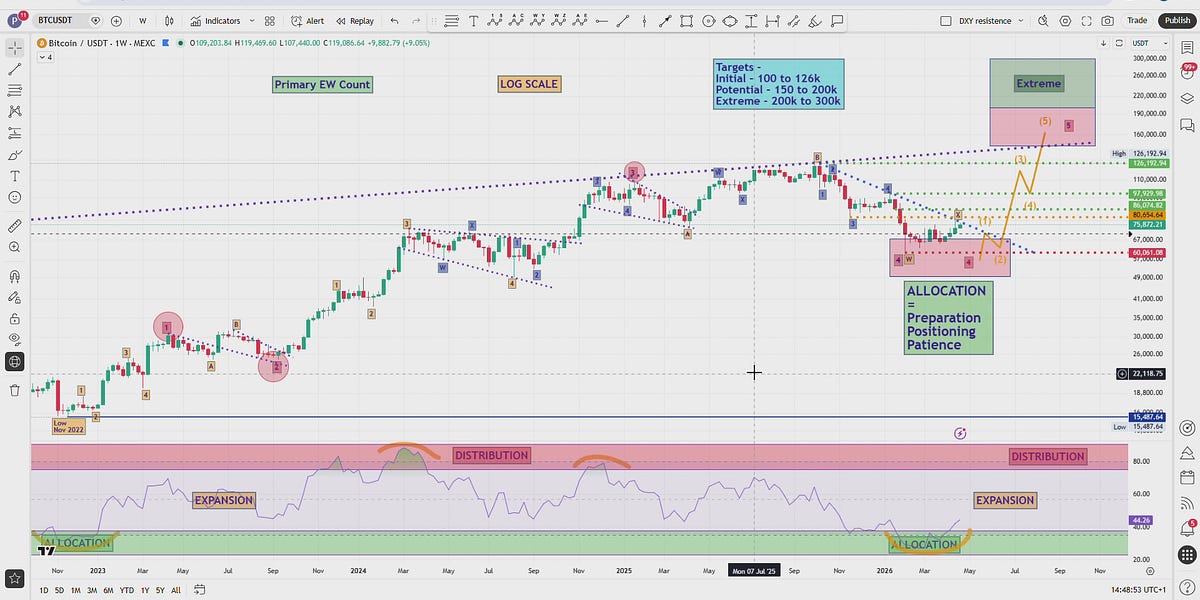The height and width of the screenshot is (600, 1200).
Task: Enter fullscreen mode
Action: pos(1086,20)
